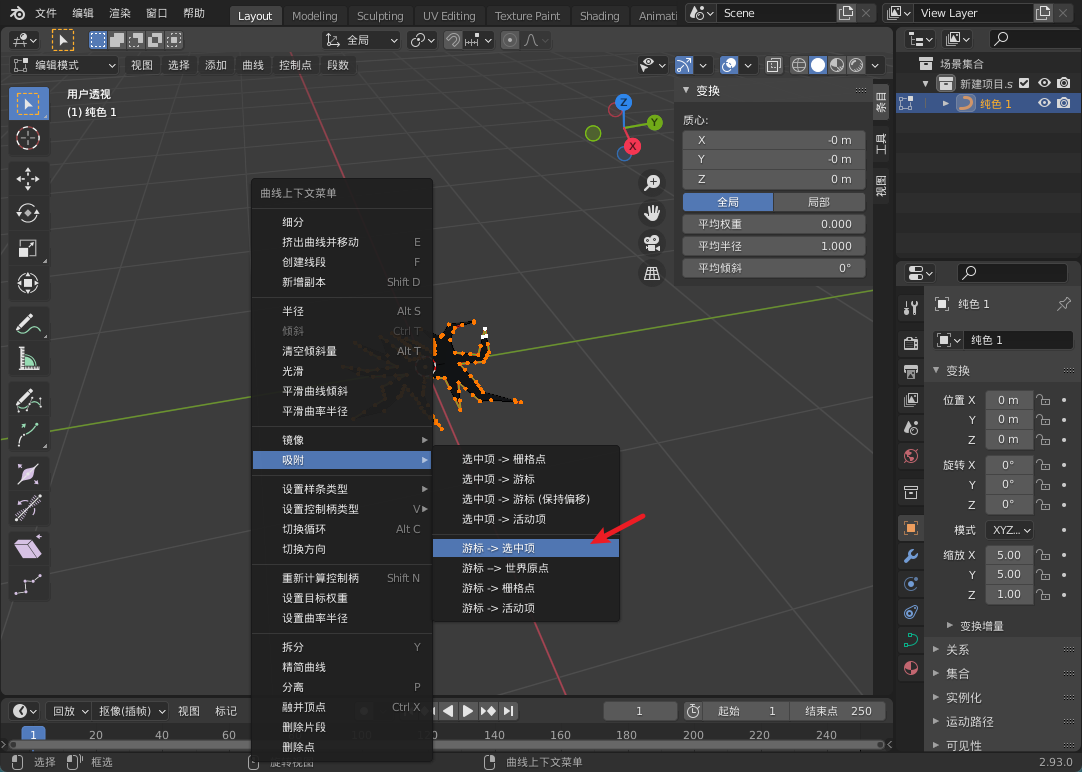Click the 平均权重 value slider
The image size is (1082, 772).
pos(774,224)
